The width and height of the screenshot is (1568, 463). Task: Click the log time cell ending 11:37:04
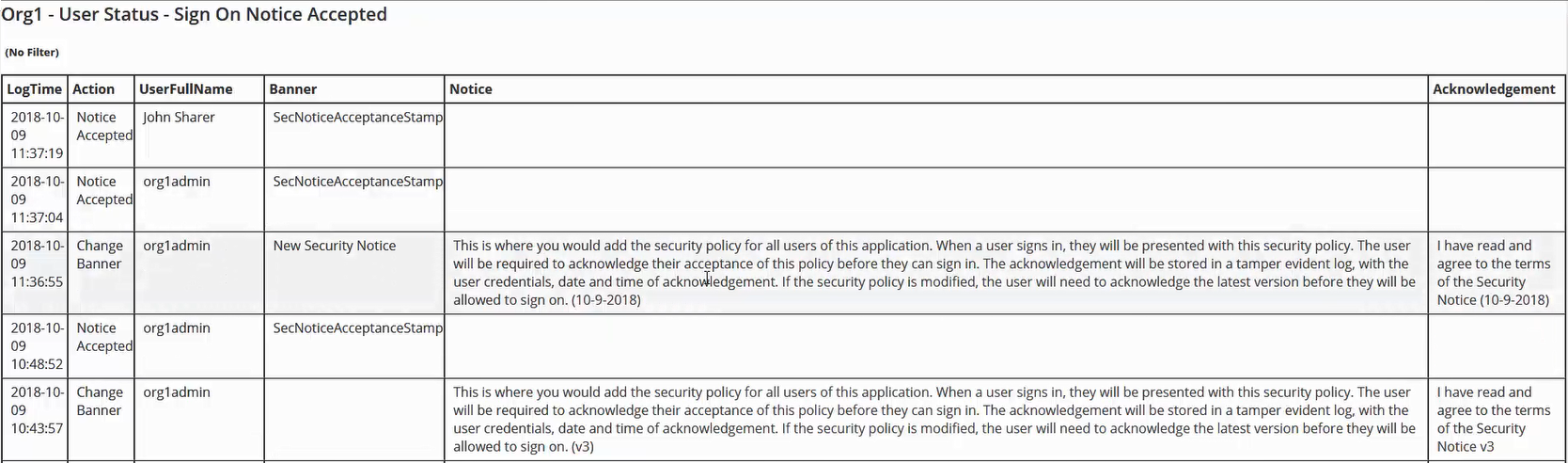[x=37, y=200]
